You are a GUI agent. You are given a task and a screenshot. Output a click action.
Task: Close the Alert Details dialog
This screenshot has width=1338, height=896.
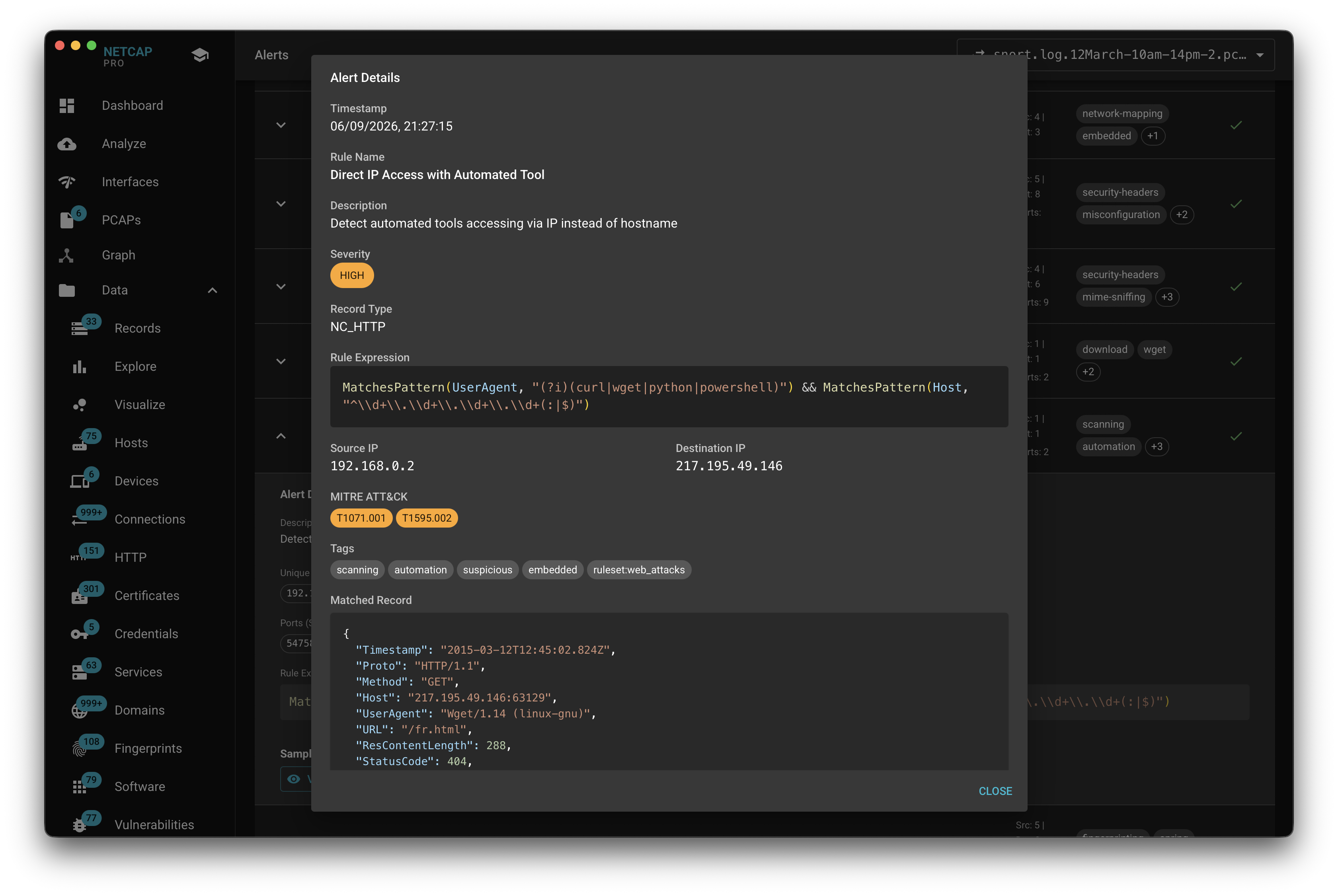coord(995,791)
